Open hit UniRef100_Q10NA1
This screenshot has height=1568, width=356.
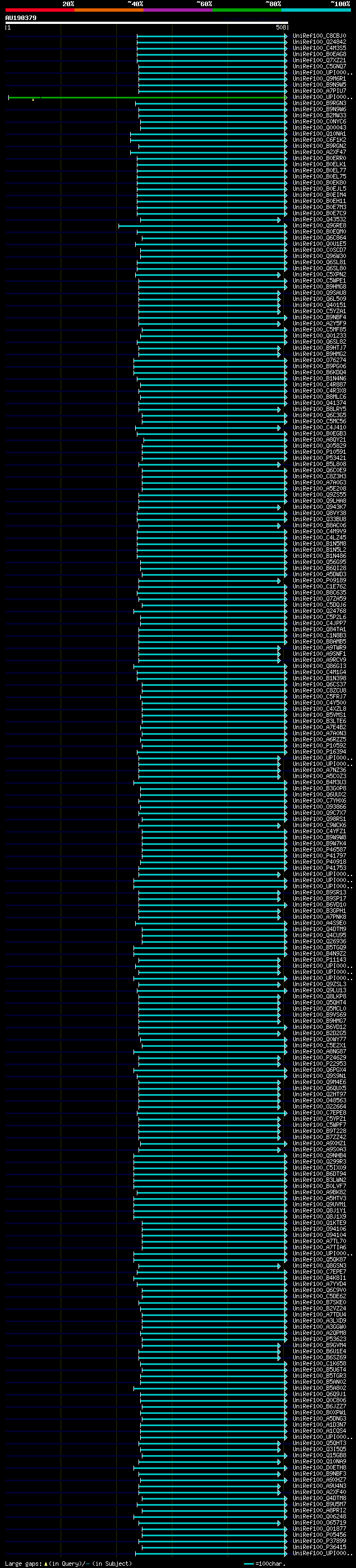319,134
